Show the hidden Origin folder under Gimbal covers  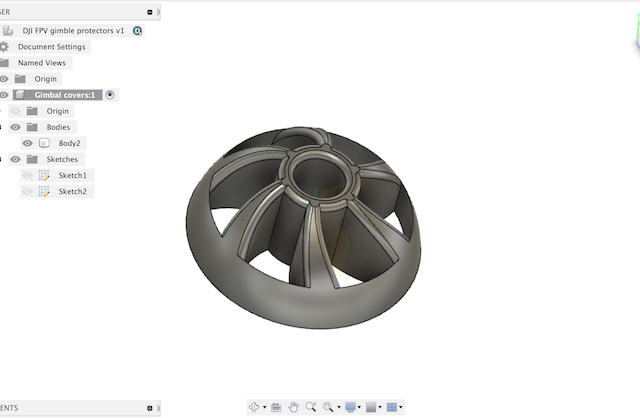[16, 111]
